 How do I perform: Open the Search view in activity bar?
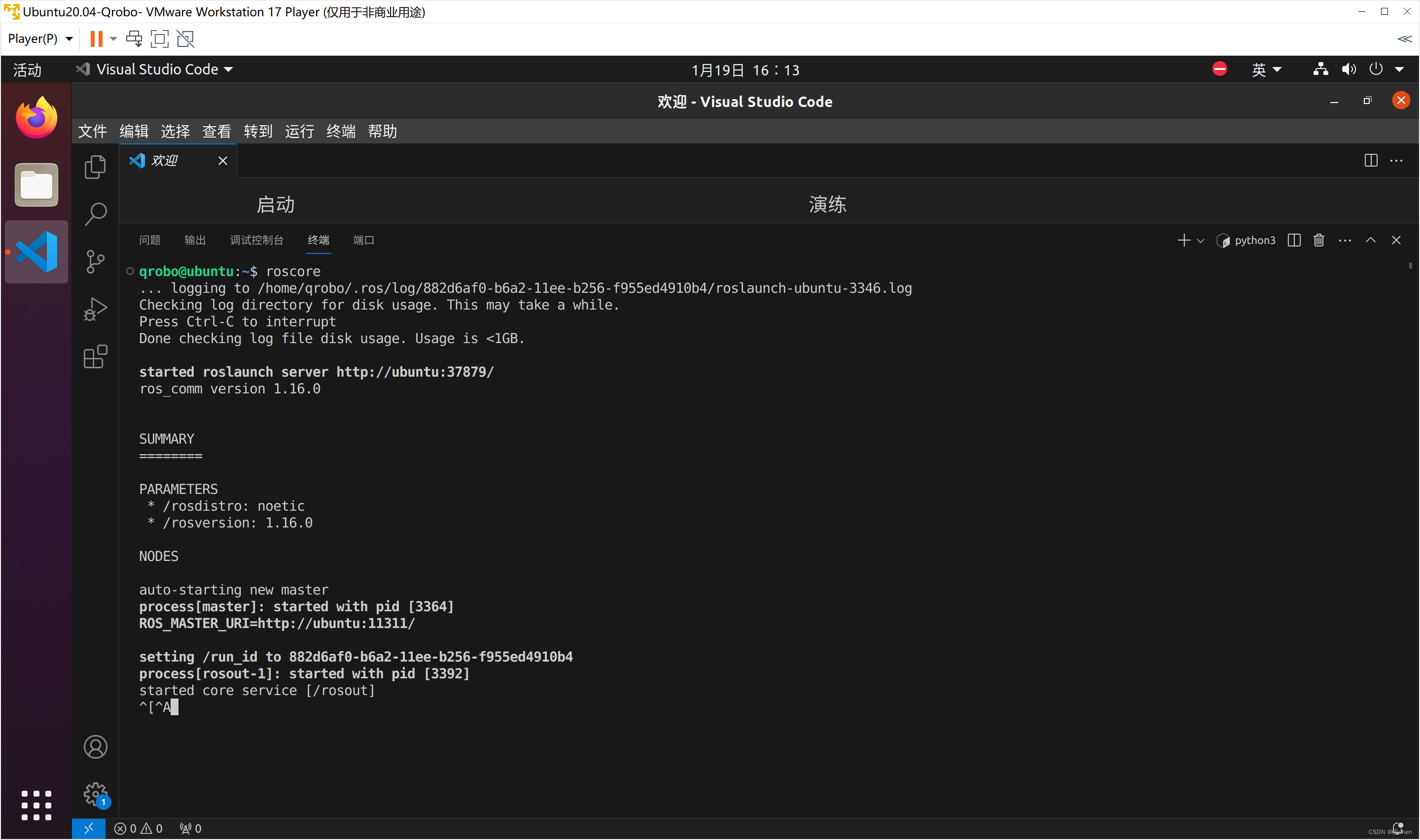click(95, 214)
